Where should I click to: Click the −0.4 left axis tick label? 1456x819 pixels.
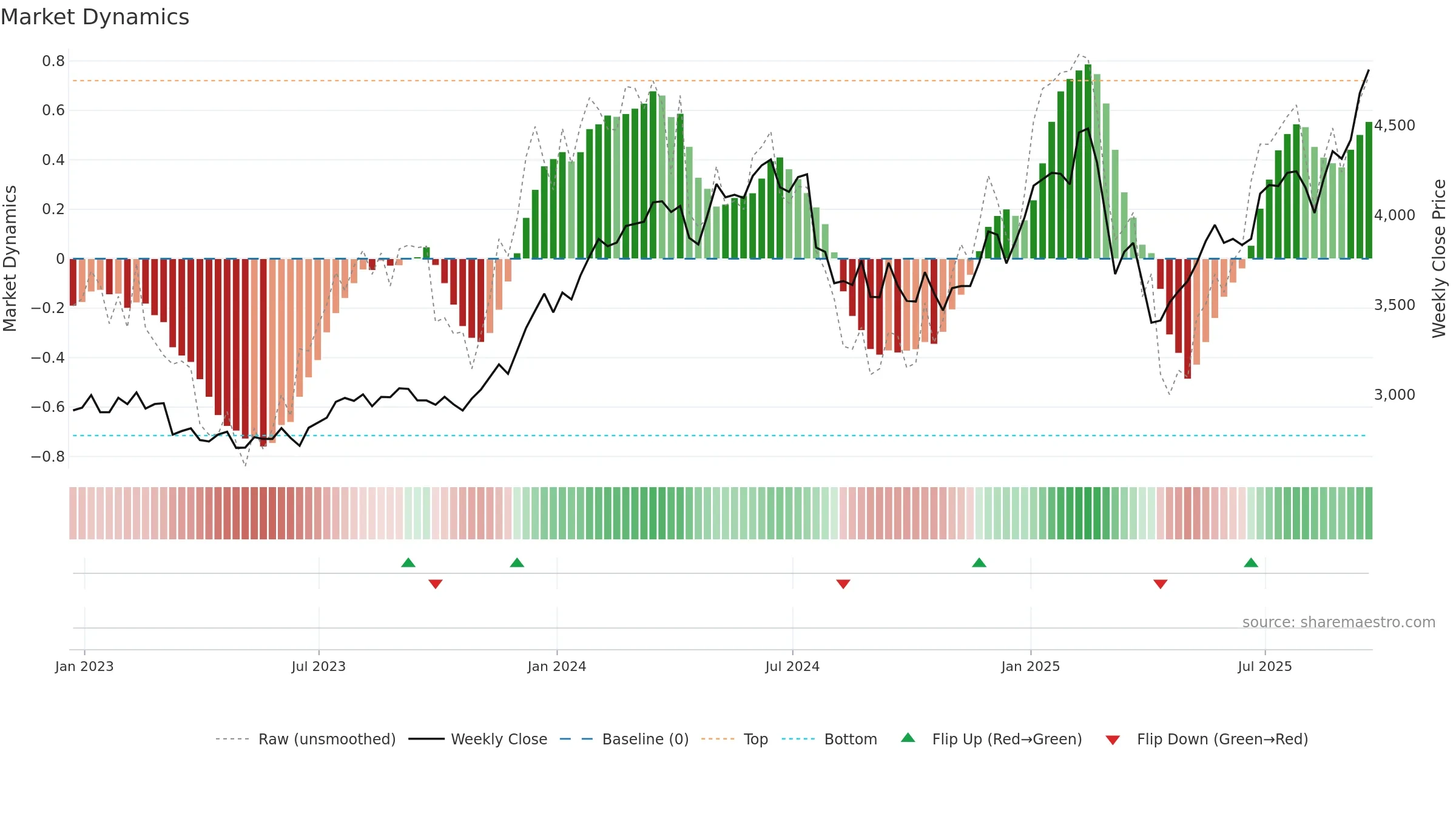[x=48, y=358]
